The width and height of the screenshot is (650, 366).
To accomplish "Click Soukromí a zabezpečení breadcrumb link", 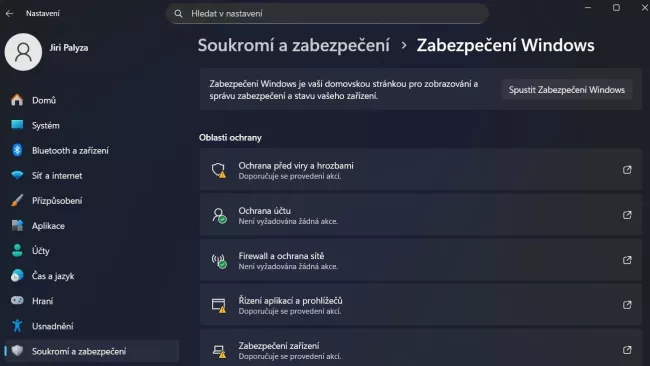I will pyautogui.click(x=293, y=46).
